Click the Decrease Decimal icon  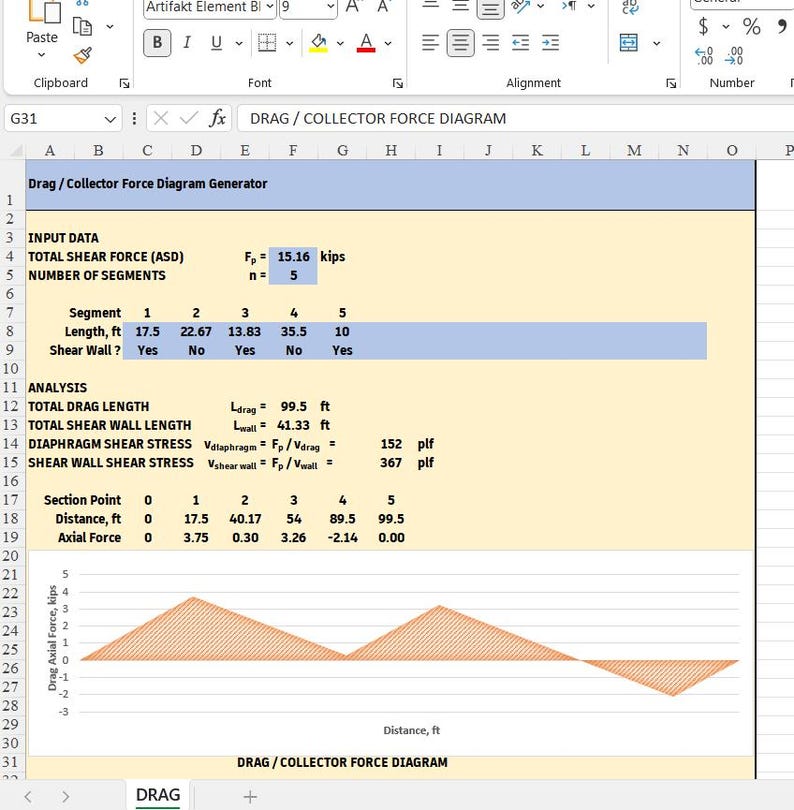coord(734,56)
